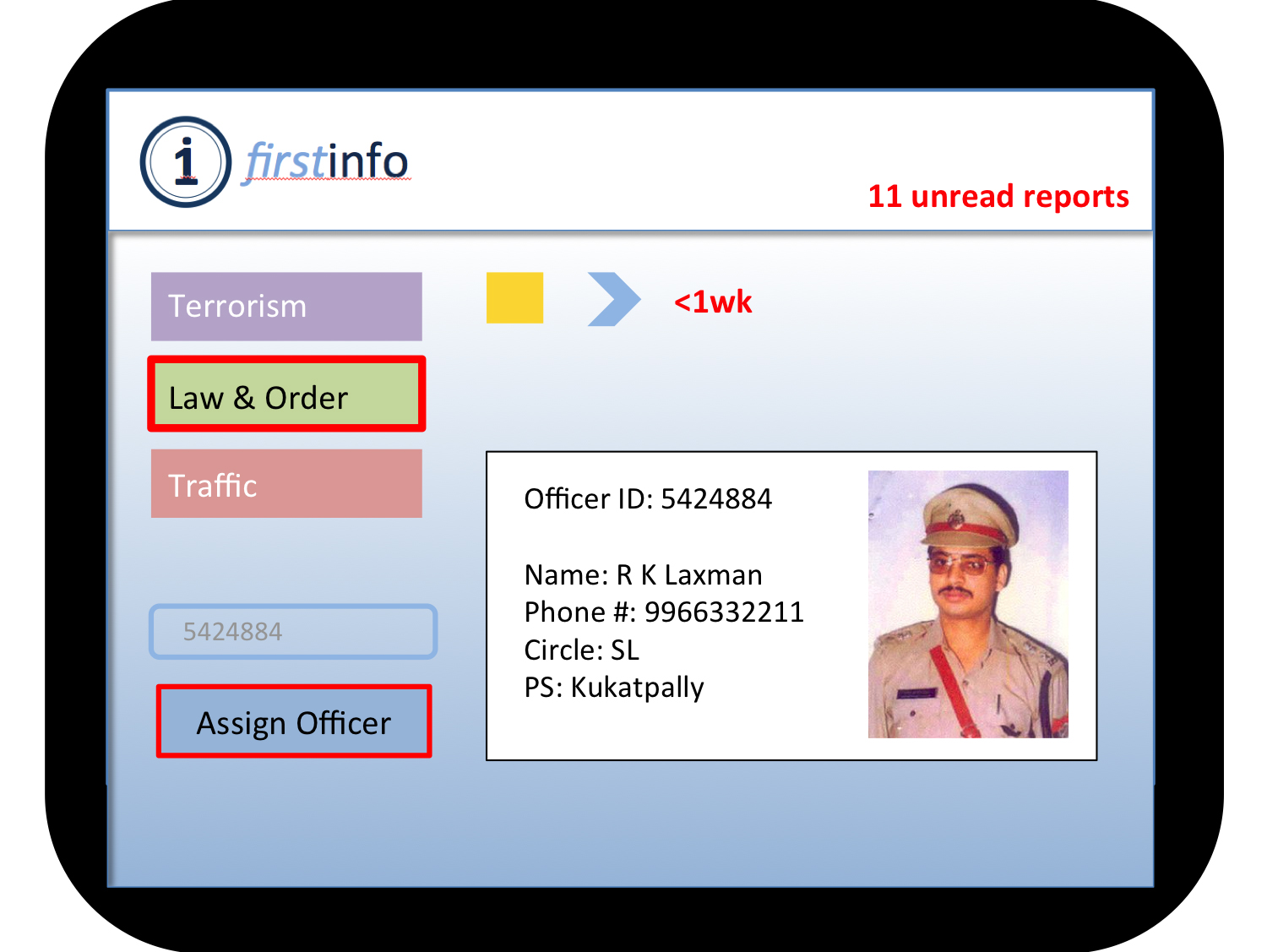This screenshot has width=1267, height=952.
Task: Click the firstinfo circular 'i' logo icon
Action: 185,162
